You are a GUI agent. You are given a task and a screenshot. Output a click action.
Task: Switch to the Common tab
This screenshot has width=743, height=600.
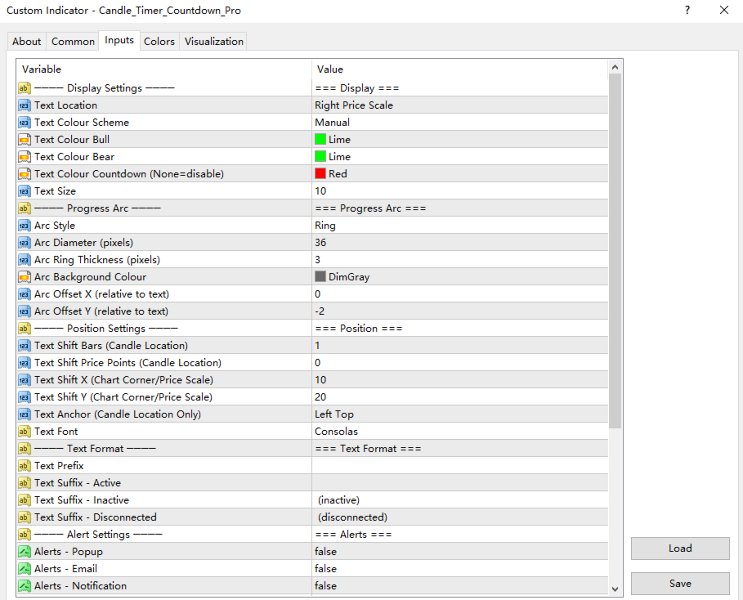[x=73, y=41]
